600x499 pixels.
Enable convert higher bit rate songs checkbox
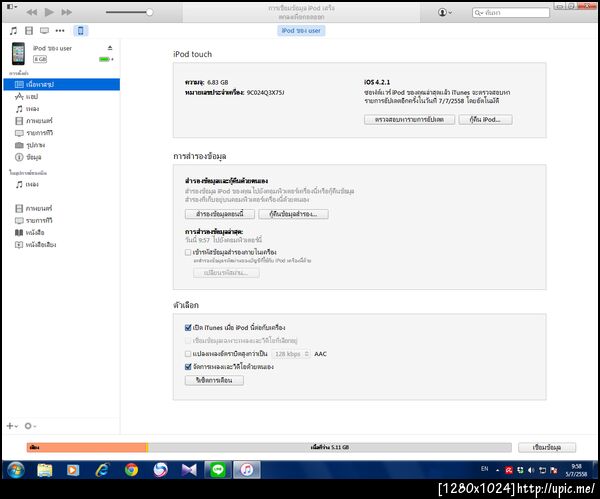click(x=188, y=354)
